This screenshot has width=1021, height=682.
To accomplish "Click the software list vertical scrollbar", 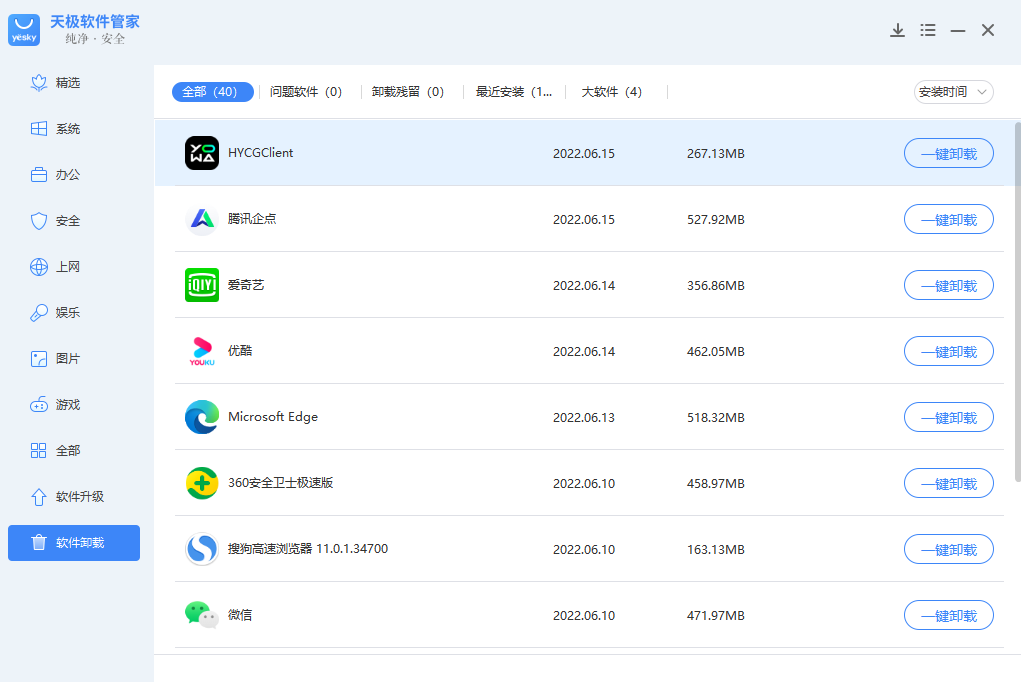I will click(1018, 302).
